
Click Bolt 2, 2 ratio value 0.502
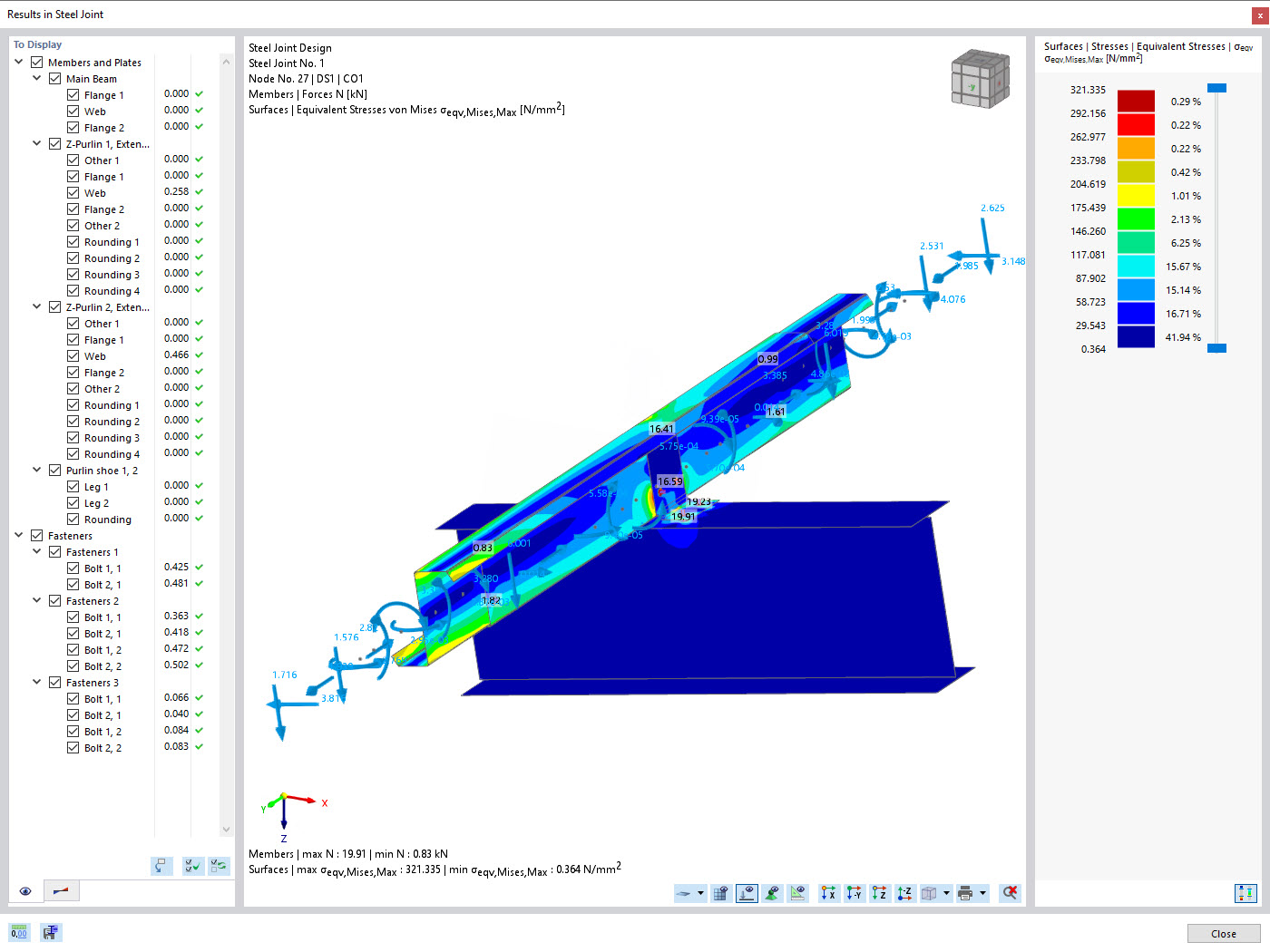176,665
